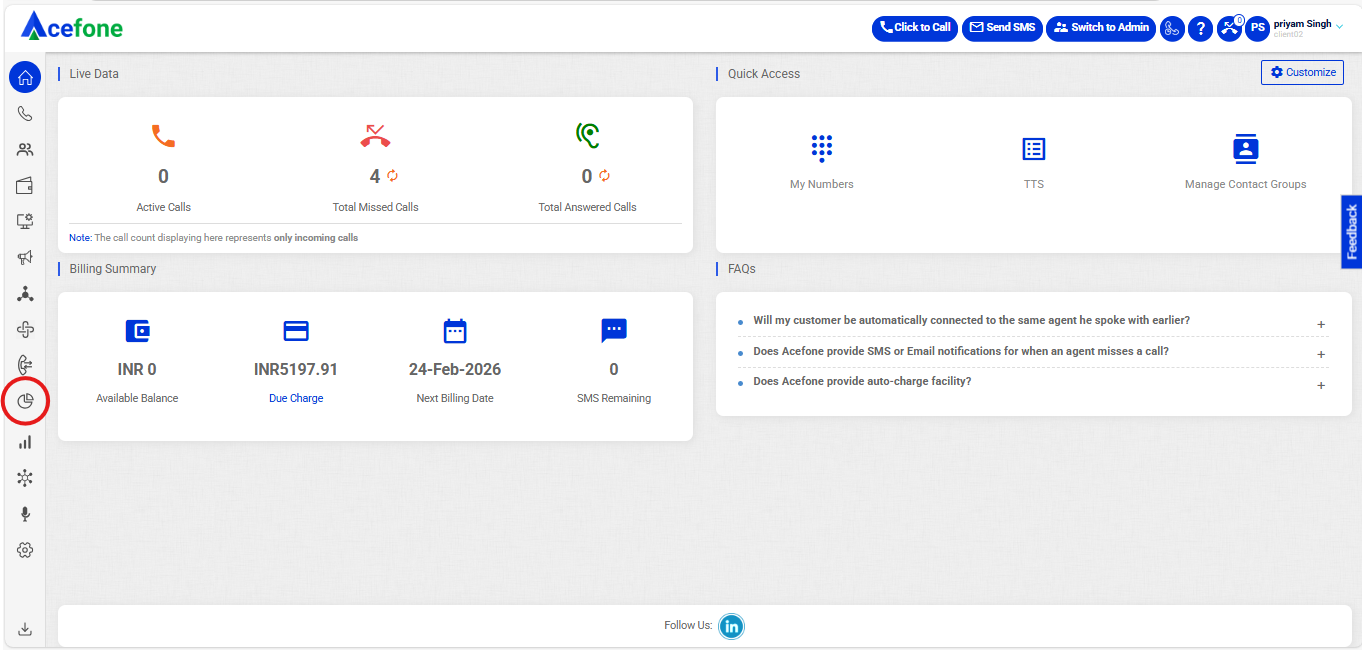Click the Click to Call button
The image size is (1362, 650).
(x=915, y=29)
